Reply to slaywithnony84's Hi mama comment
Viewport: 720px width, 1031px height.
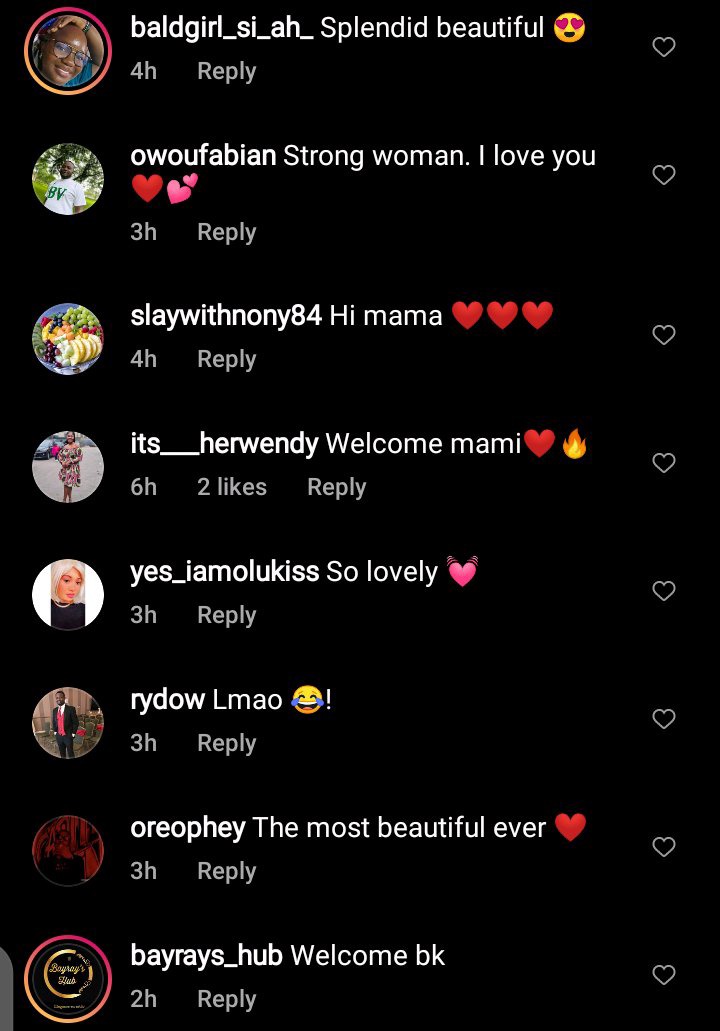[x=226, y=360]
